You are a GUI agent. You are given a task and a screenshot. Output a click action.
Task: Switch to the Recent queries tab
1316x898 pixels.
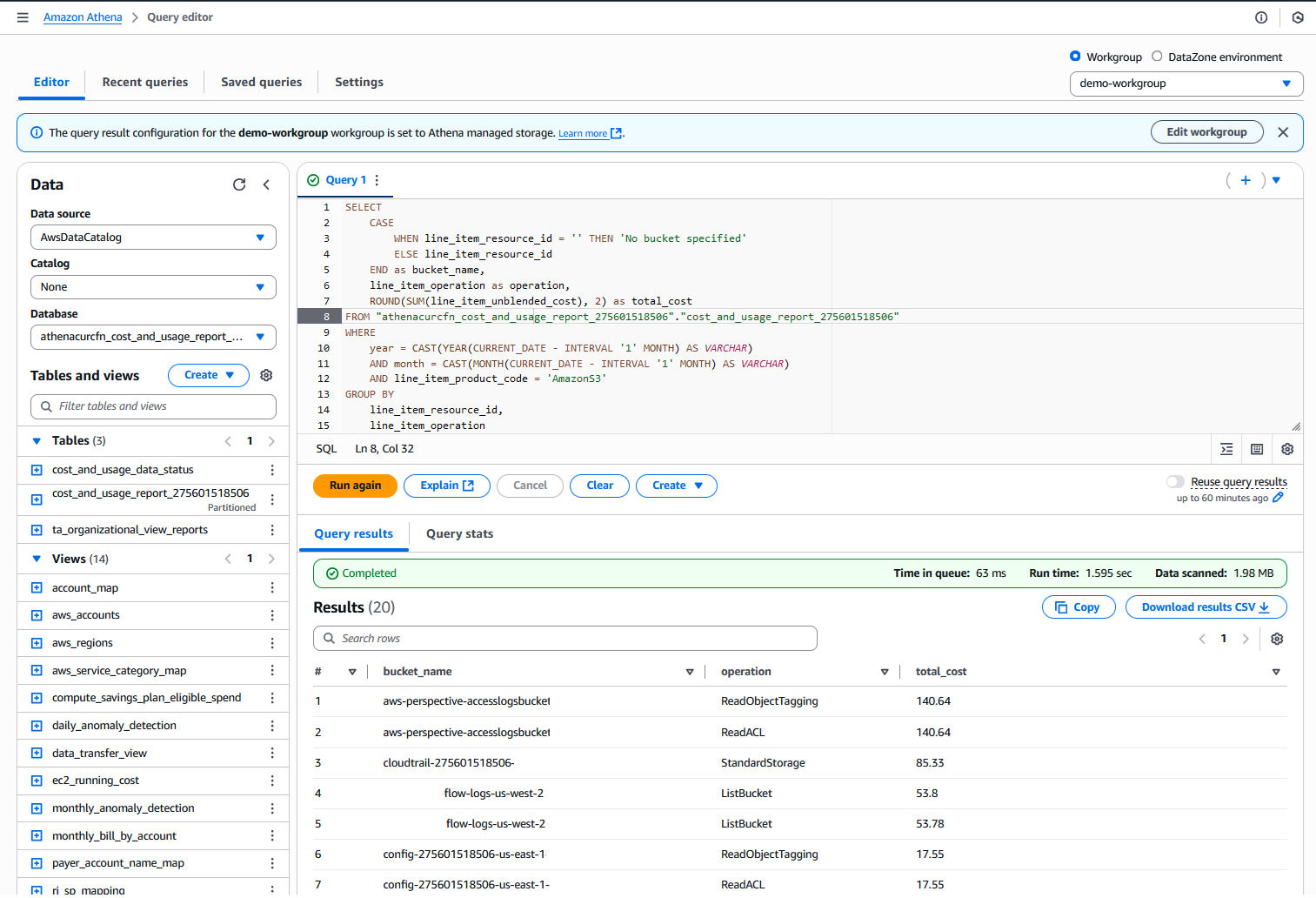click(144, 81)
